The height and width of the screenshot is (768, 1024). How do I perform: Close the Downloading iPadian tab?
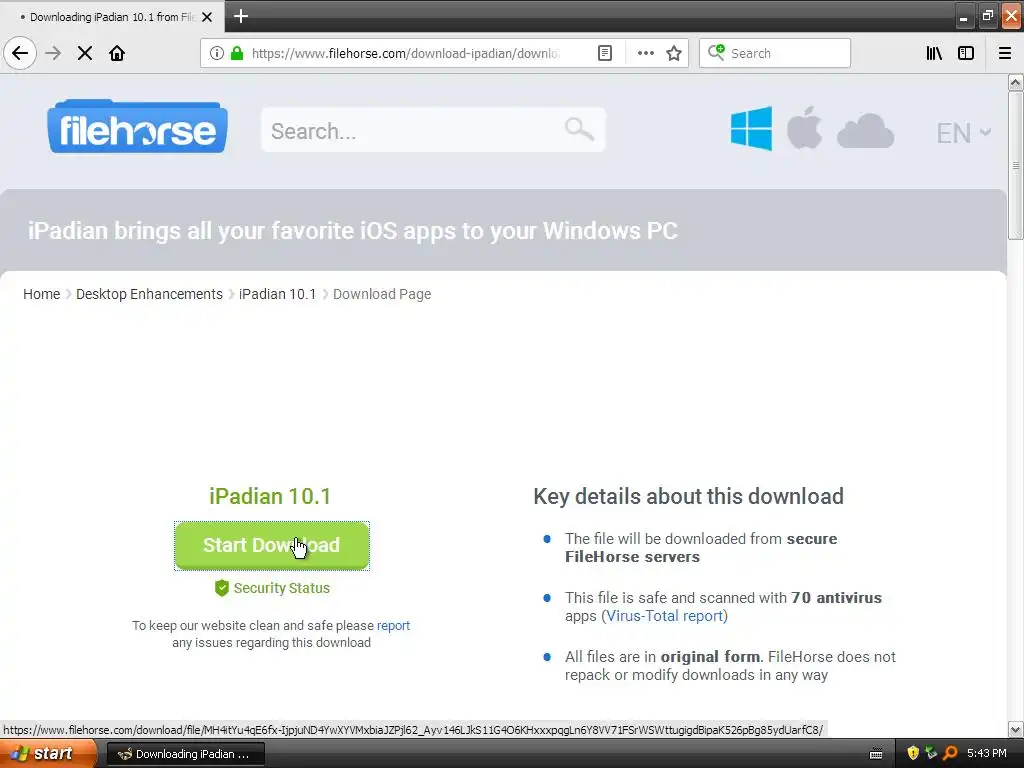(x=207, y=17)
